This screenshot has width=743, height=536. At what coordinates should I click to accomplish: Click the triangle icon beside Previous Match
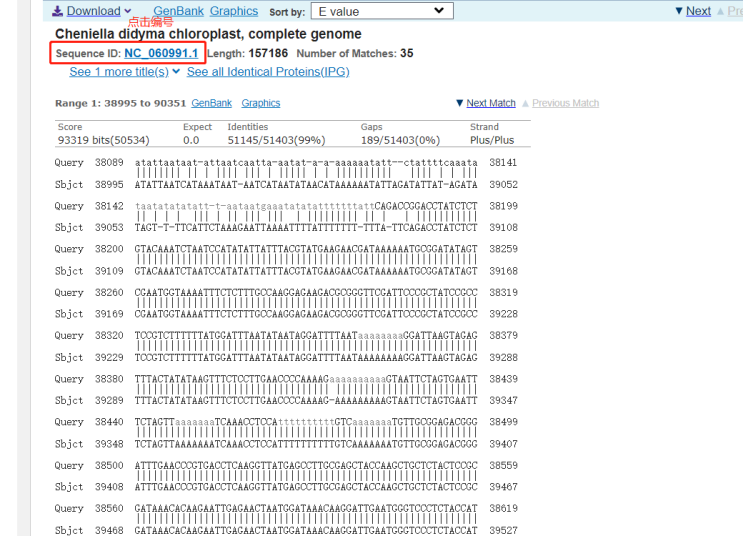click(525, 103)
